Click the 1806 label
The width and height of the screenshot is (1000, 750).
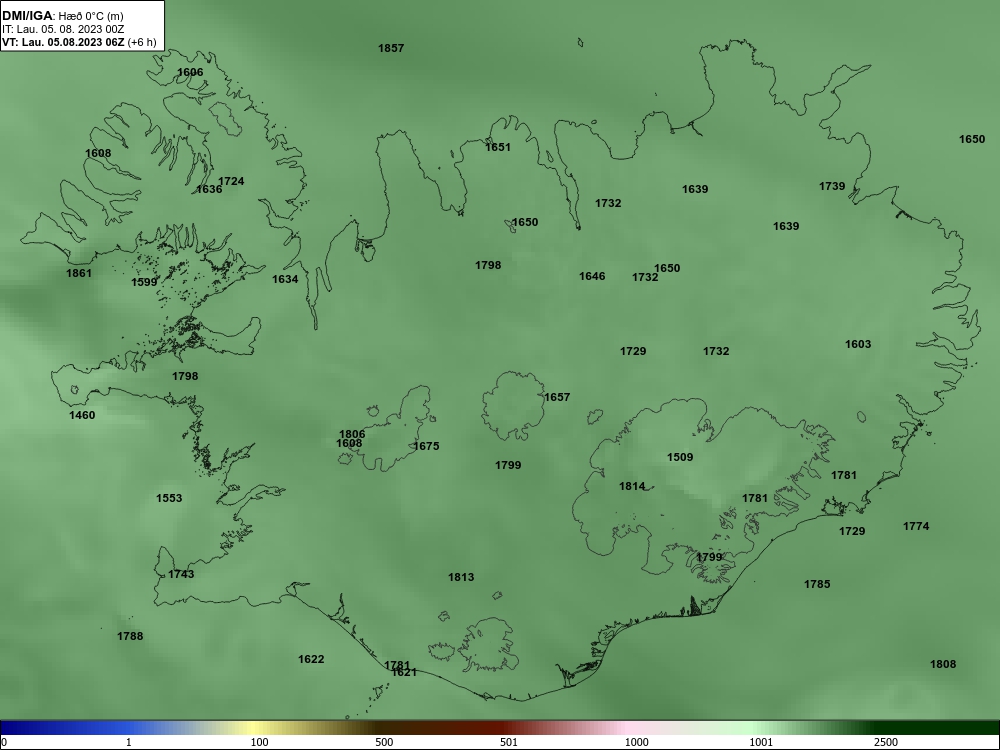click(352, 434)
